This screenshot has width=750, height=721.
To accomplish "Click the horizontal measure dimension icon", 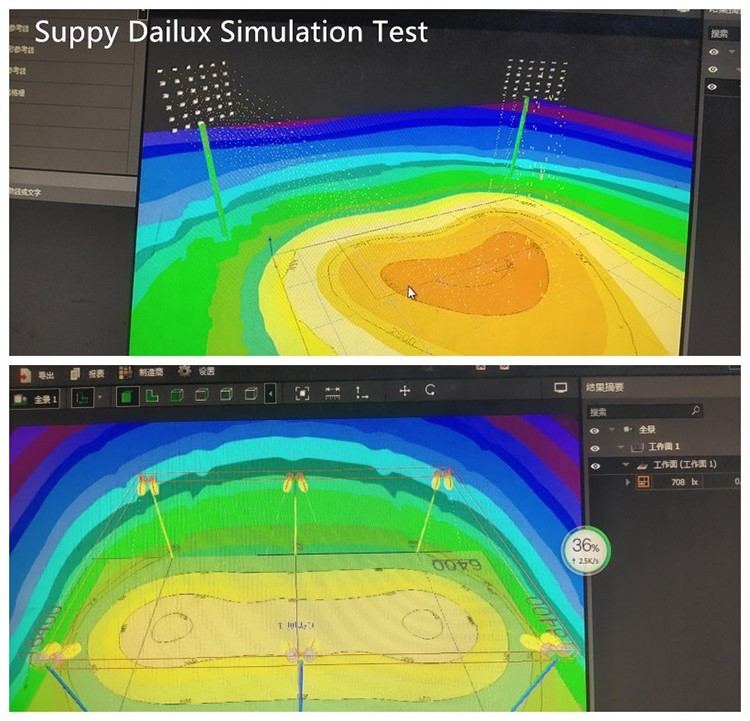I will click(x=333, y=392).
